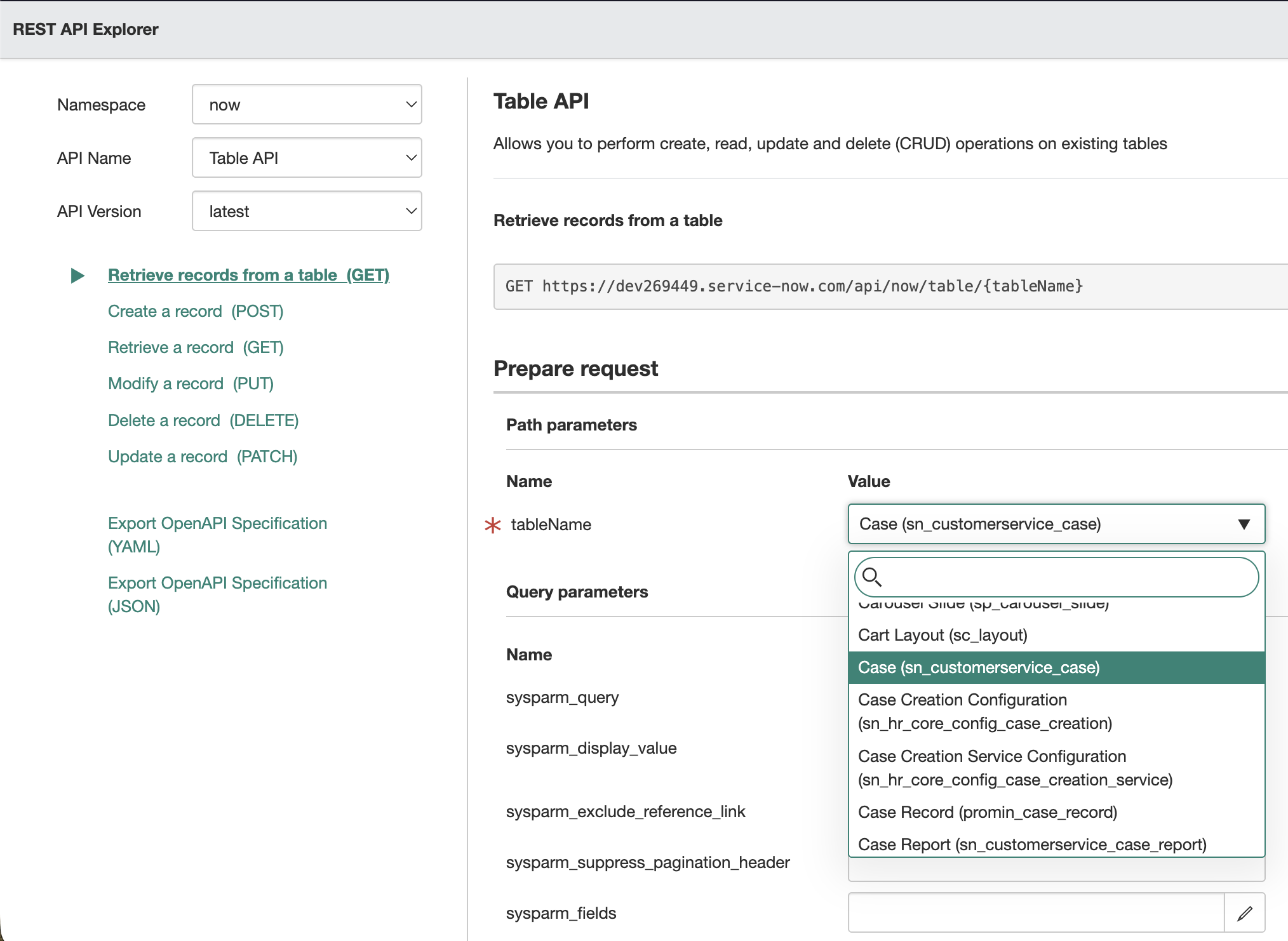Open the Namespace dropdown

307,105
